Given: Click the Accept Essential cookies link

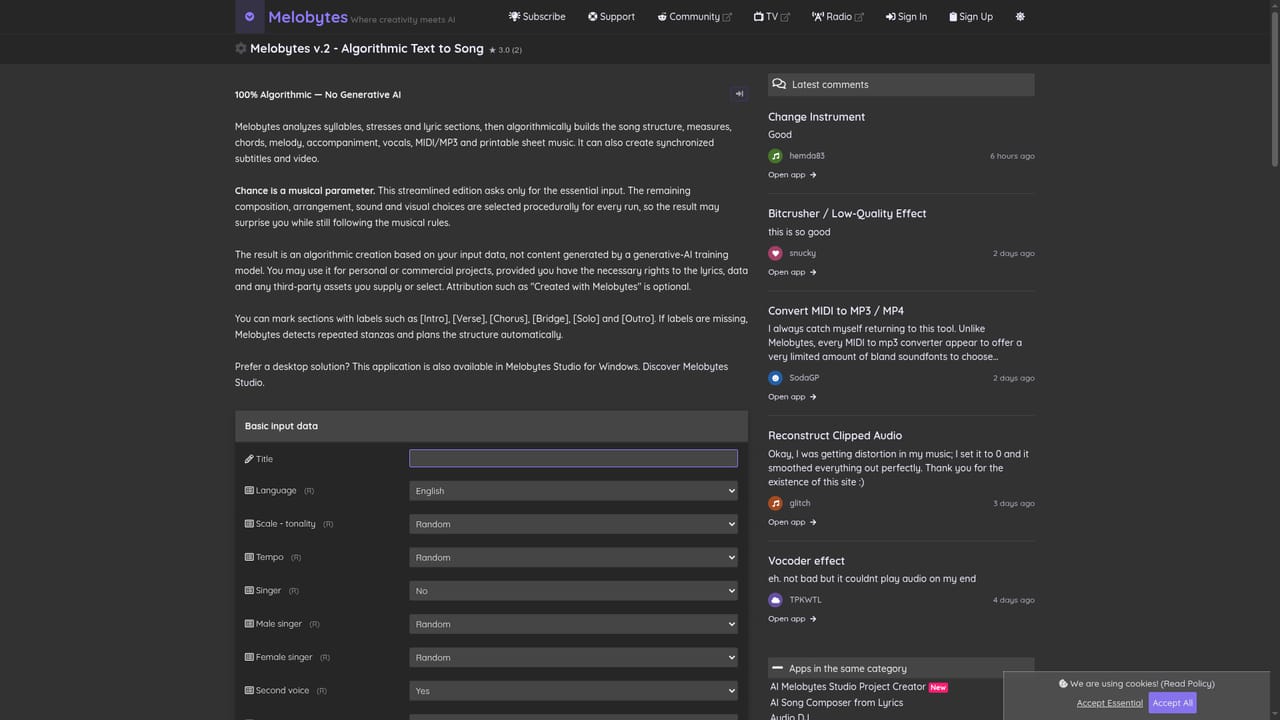Looking at the screenshot, I should 1110,703.
